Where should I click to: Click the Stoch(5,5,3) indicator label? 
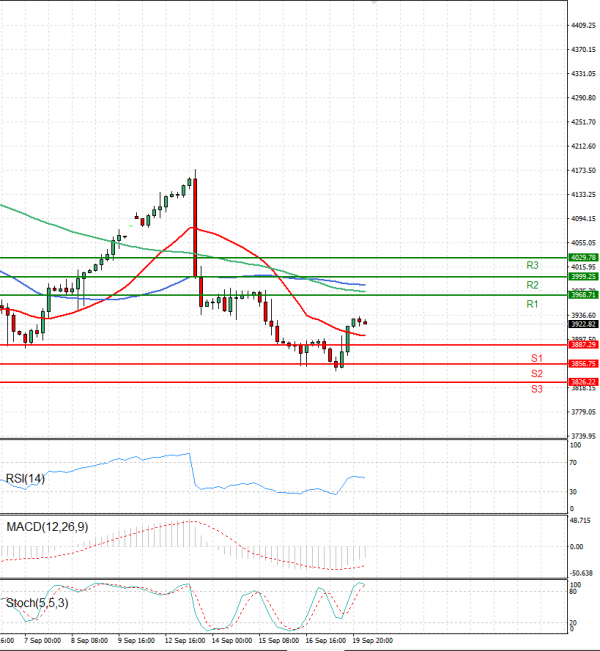pos(37,603)
